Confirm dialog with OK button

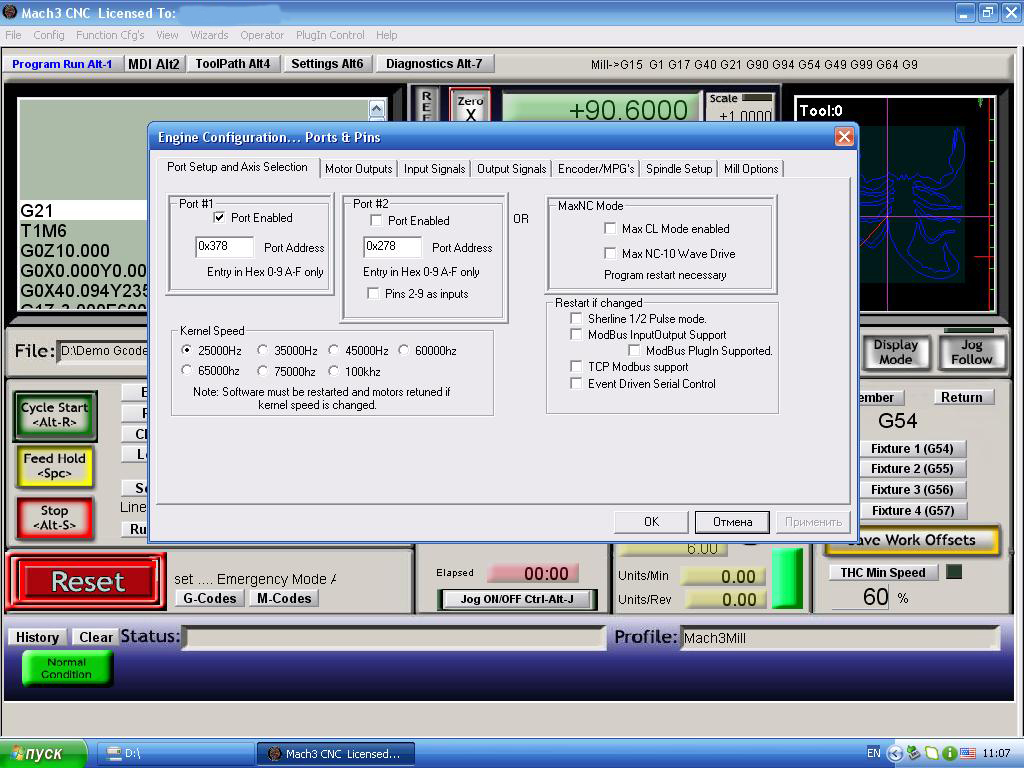point(651,521)
